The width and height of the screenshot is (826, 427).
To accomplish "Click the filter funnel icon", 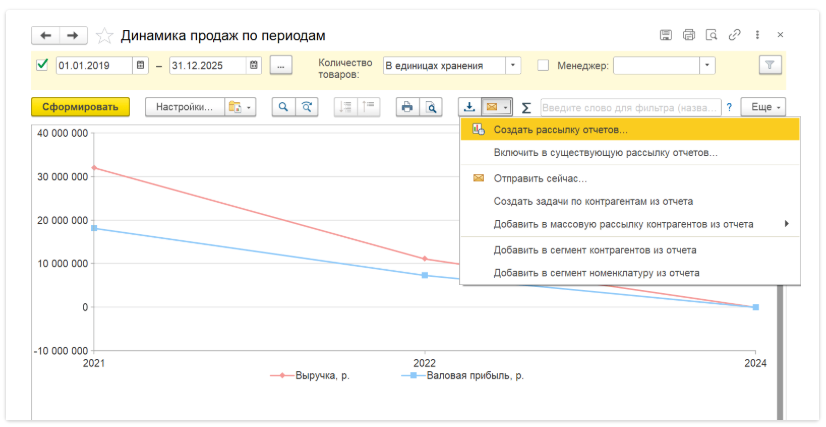I will pyautogui.click(x=770, y=65).
